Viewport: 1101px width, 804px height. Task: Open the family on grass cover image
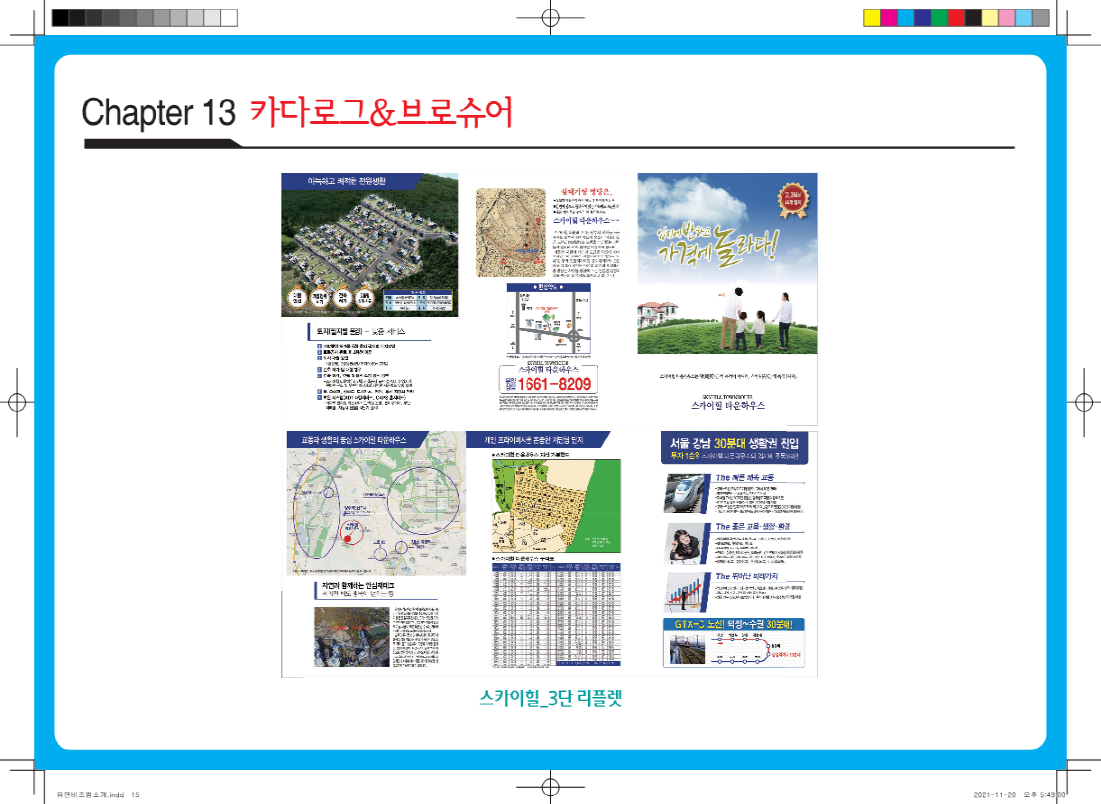727,262
